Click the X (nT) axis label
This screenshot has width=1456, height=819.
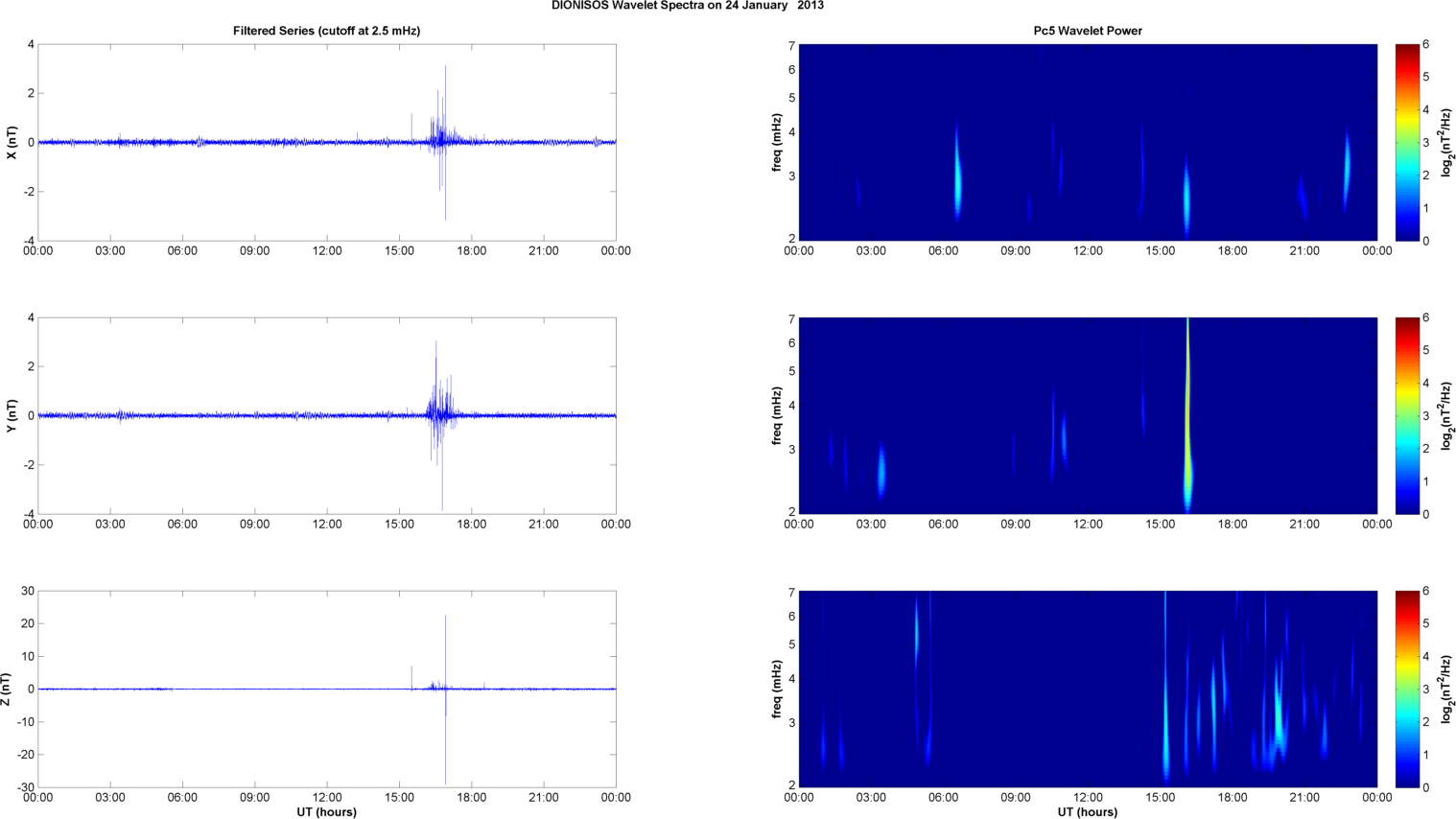pos(12,143)
